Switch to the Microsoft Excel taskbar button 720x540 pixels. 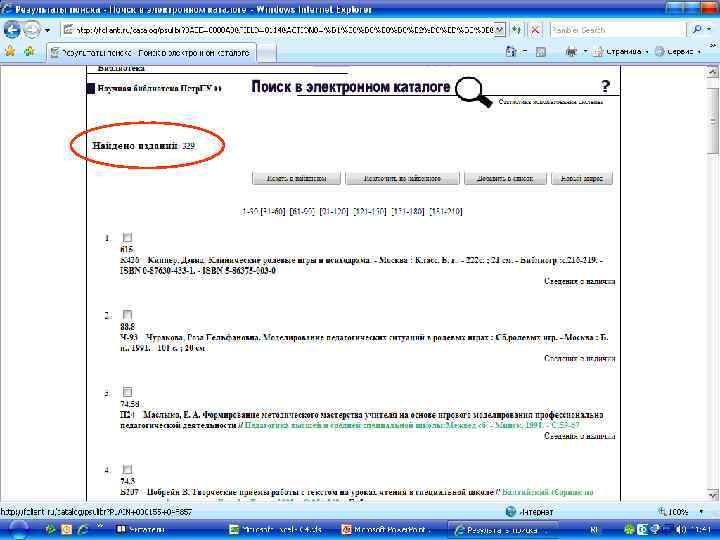click(279, 530)
